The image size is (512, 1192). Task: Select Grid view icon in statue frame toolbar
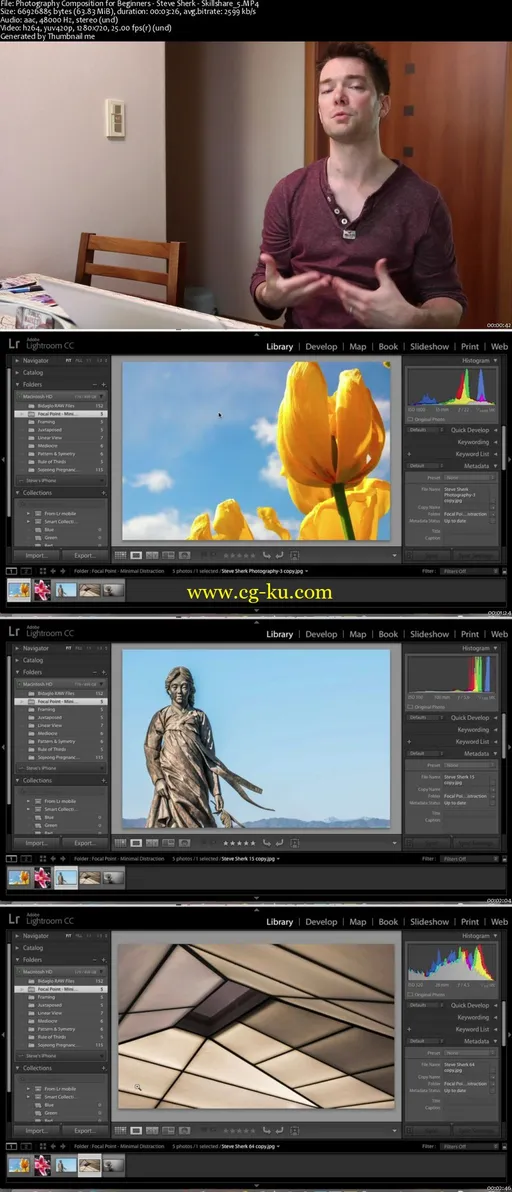[x=120, y=843]
